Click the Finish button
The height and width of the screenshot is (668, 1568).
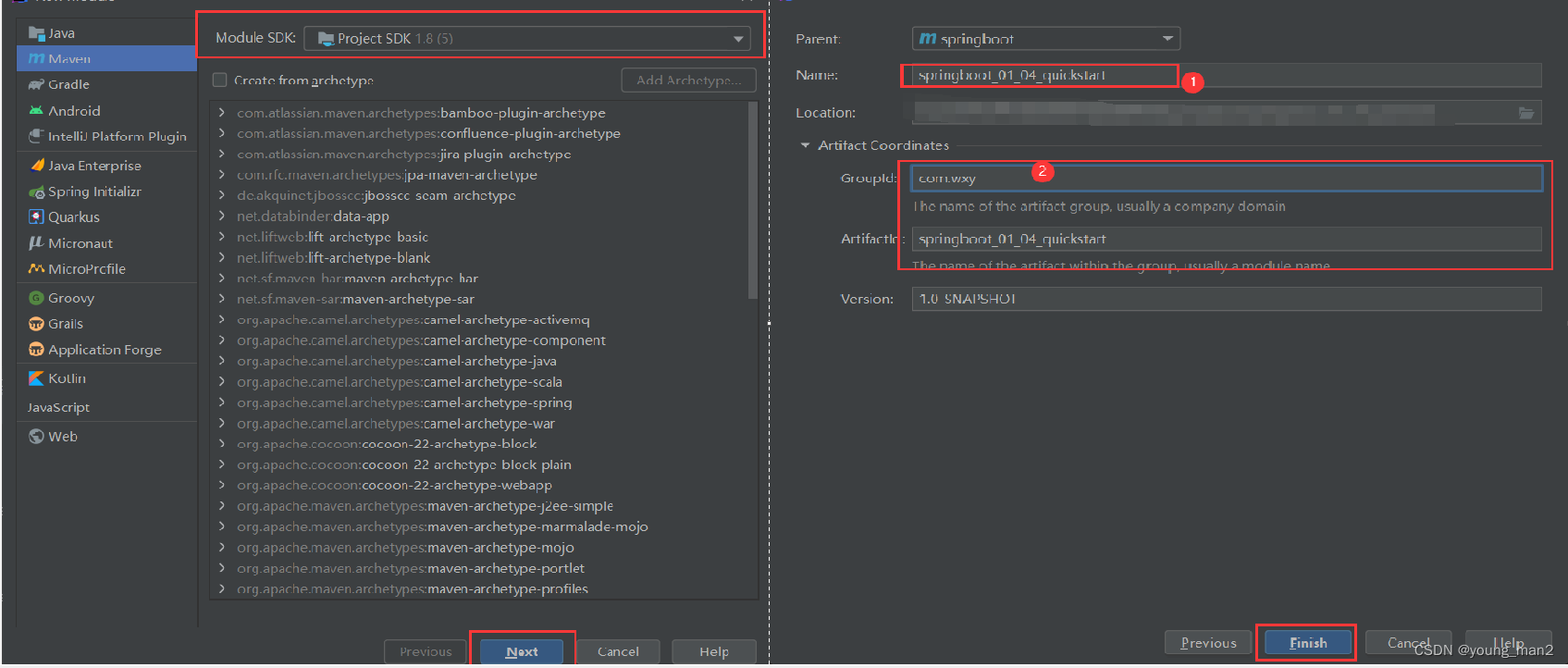pos(1308,643)
